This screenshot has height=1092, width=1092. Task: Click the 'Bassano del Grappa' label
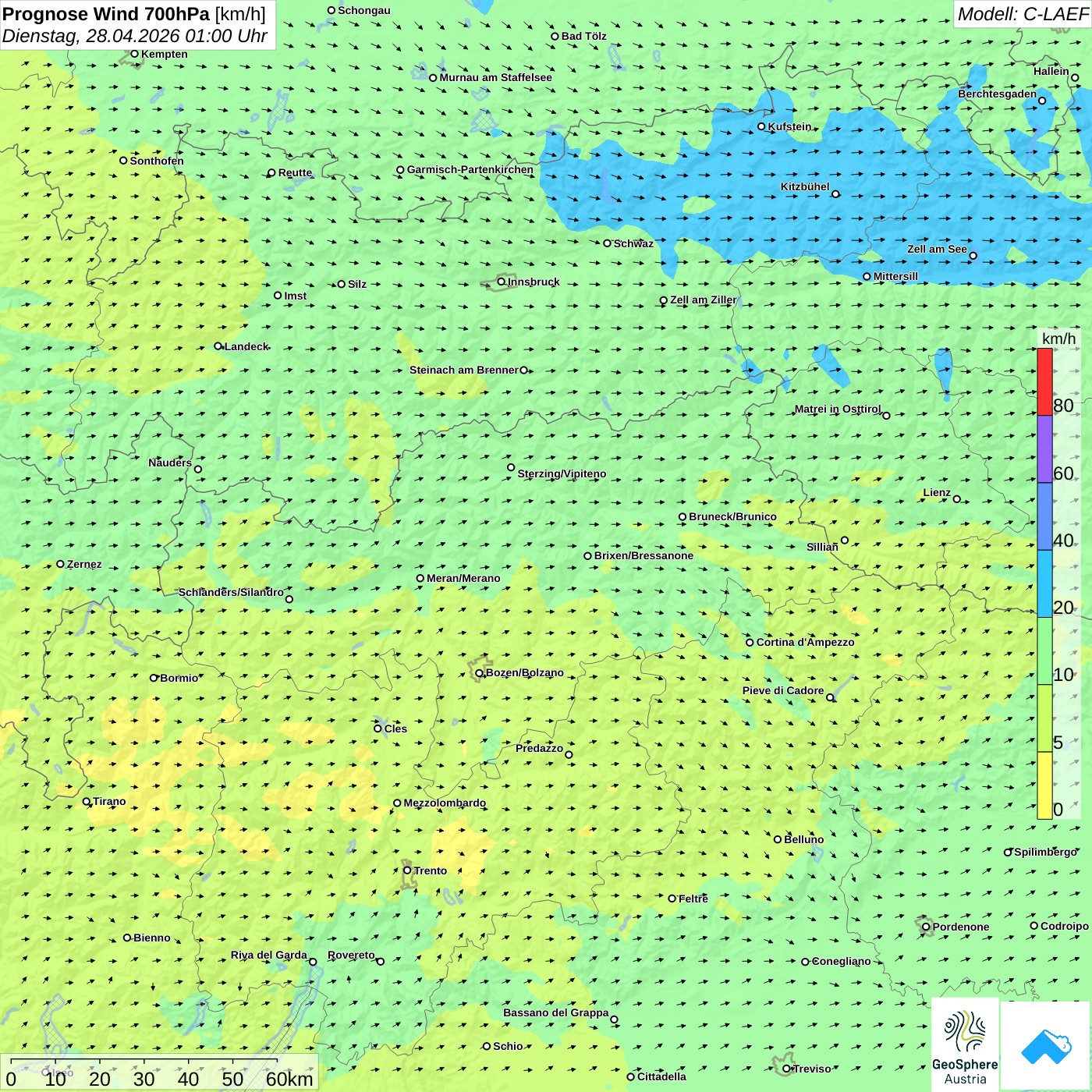[556, 1012]
